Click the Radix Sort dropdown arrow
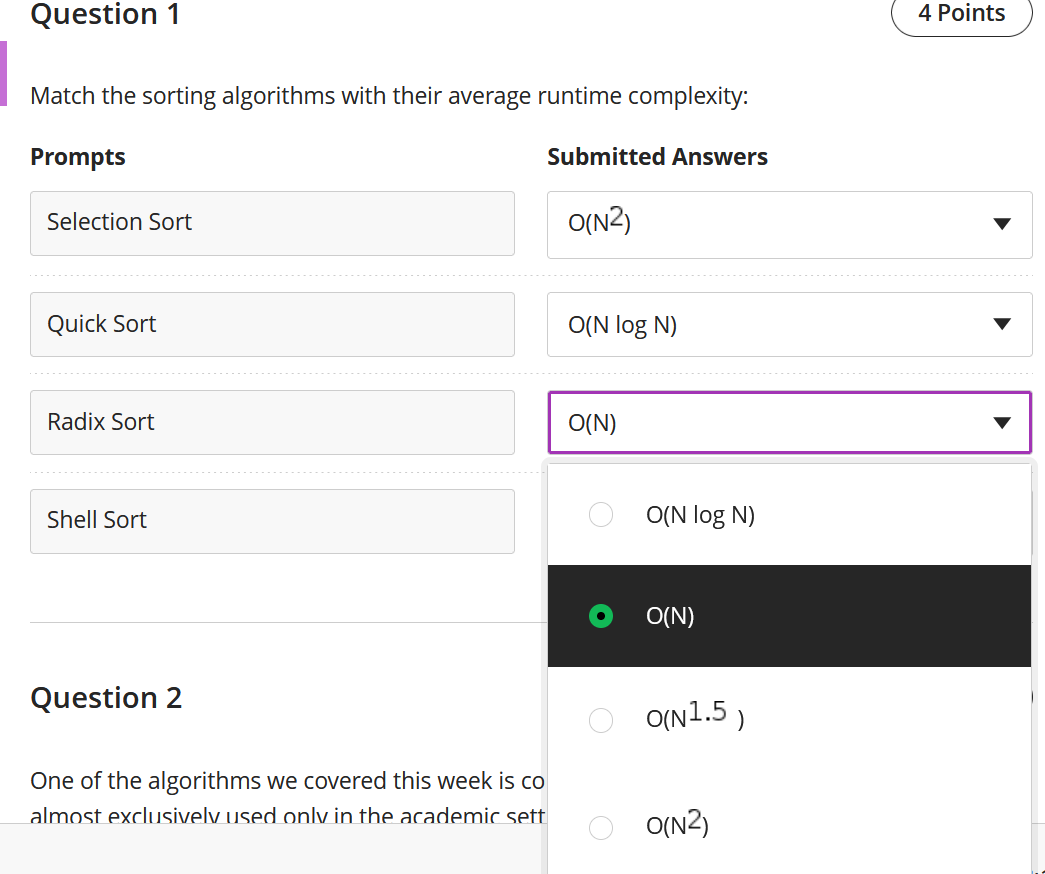Screen dimensions: 1045x874 1002,423
